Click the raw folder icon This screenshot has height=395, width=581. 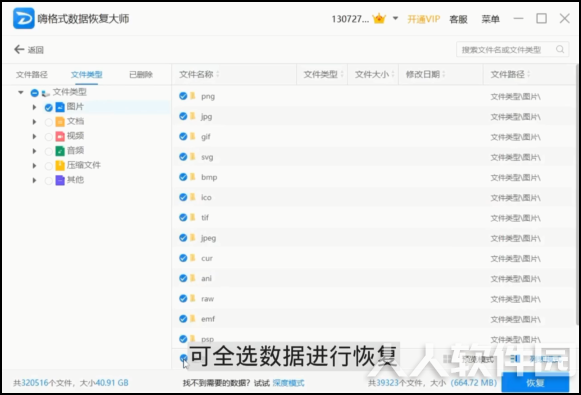pyautogui.click(x=193, y=298)
